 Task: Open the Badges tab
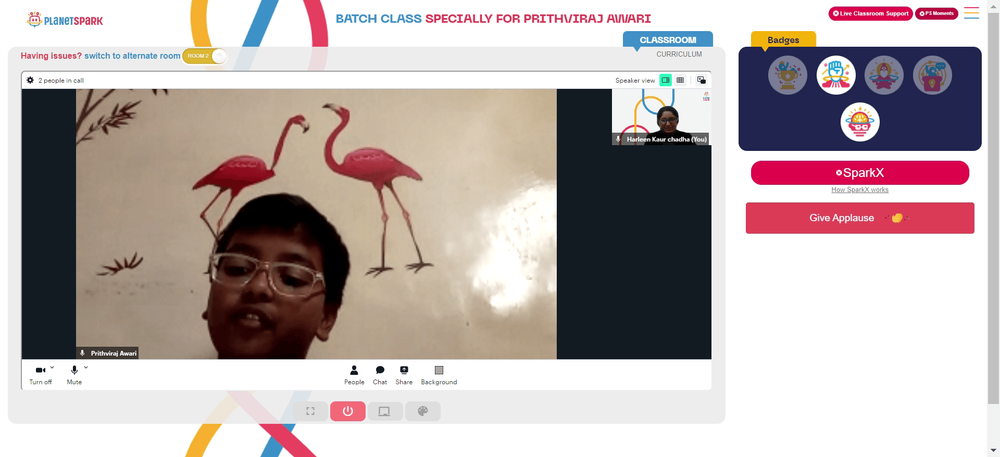pos(783,40)
